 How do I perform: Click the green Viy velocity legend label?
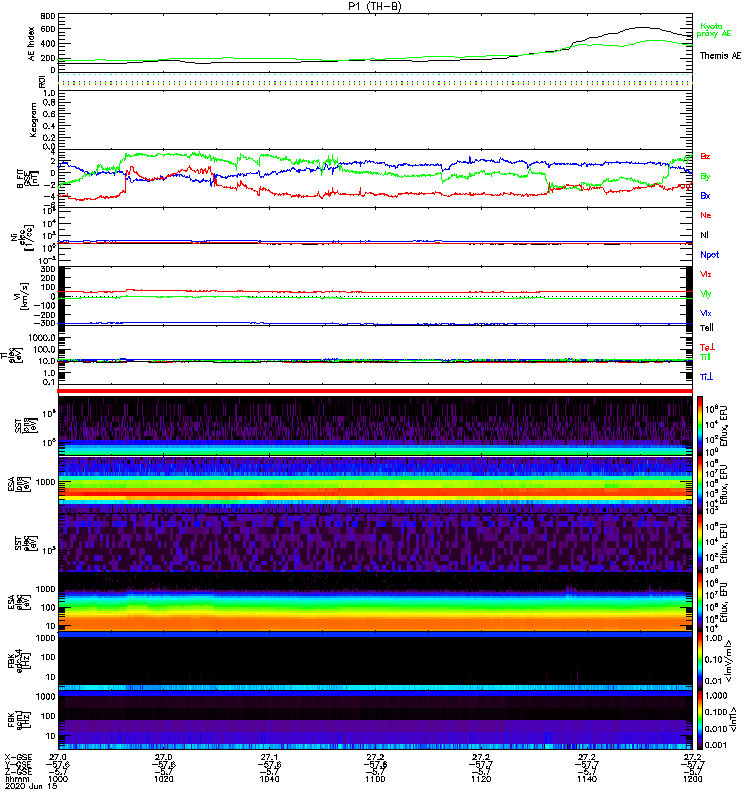pyautogui.click(x=706, y=294)
